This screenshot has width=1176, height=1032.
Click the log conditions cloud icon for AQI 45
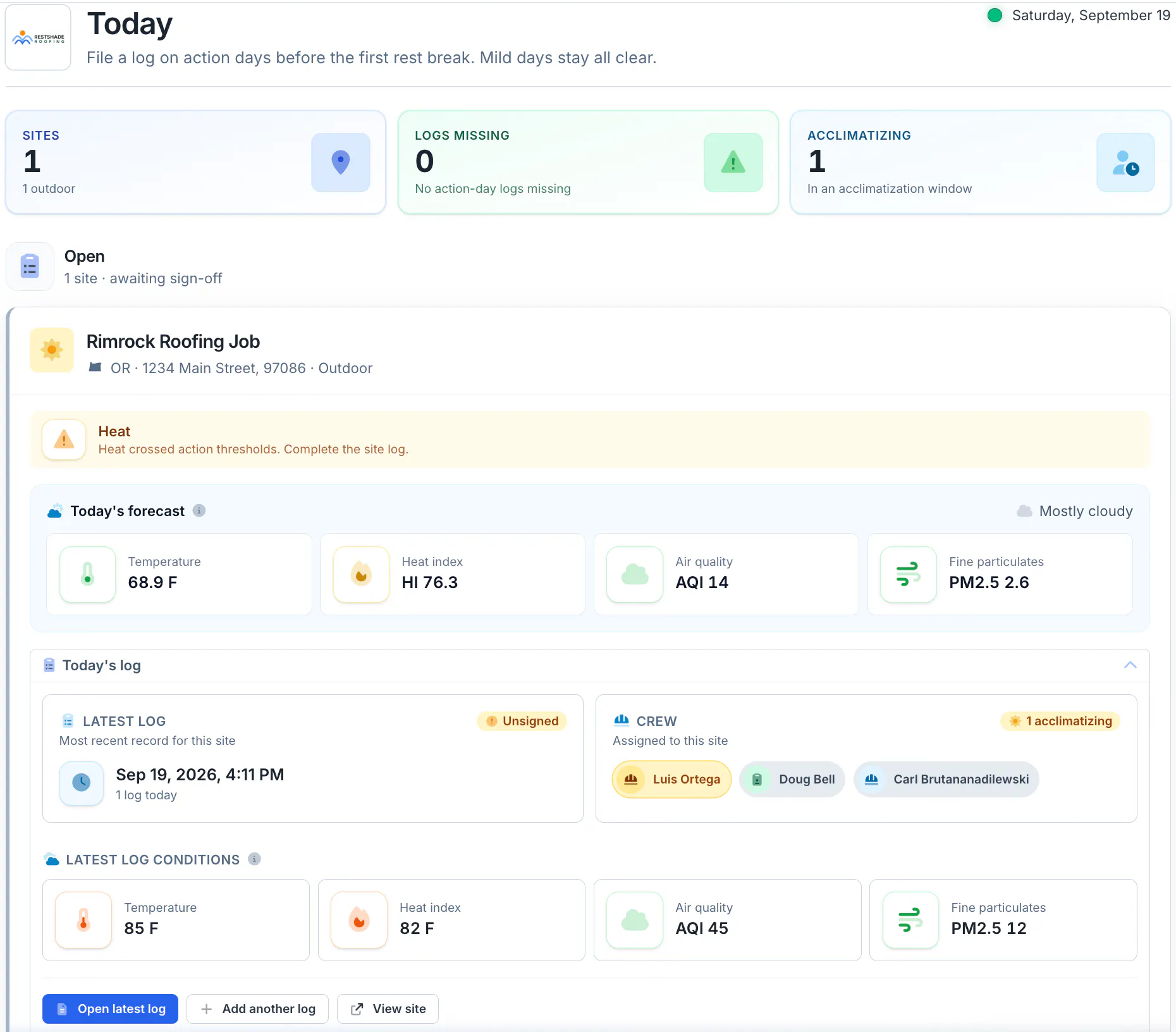(x=635, y=920)
